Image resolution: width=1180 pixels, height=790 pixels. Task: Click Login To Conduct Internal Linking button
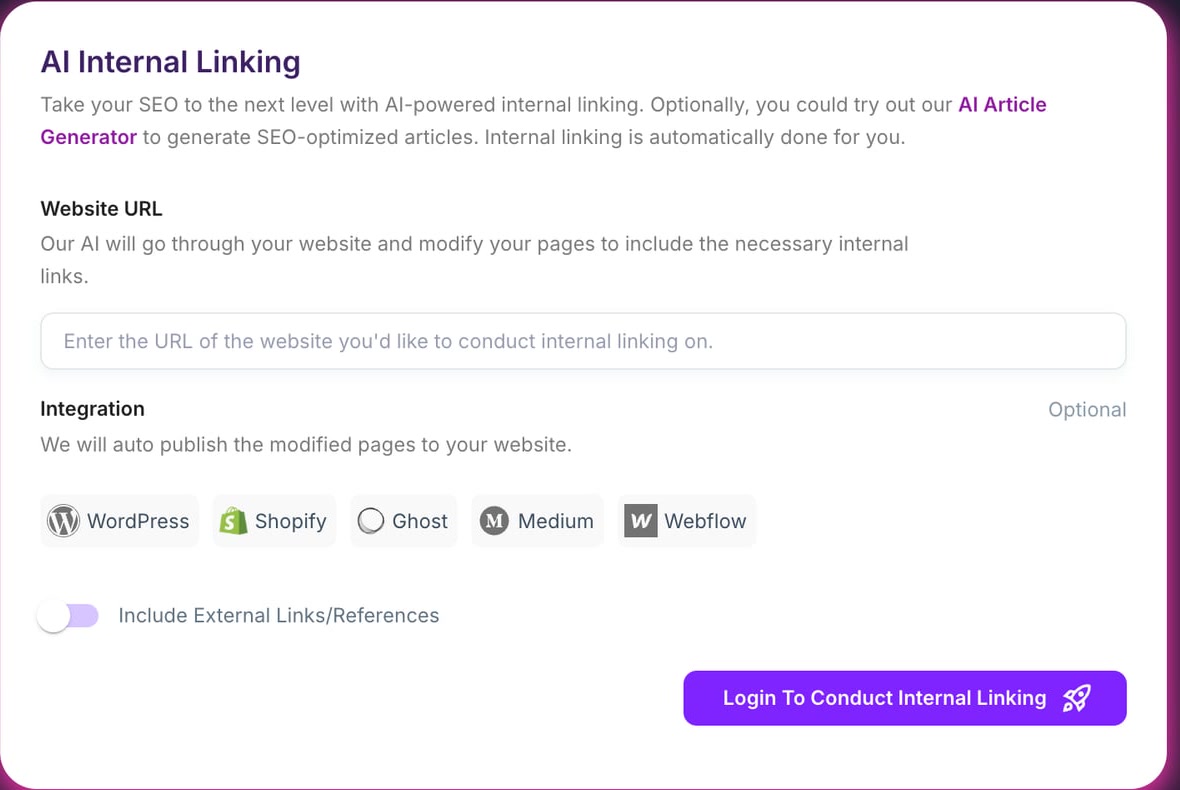click(905, 698)
